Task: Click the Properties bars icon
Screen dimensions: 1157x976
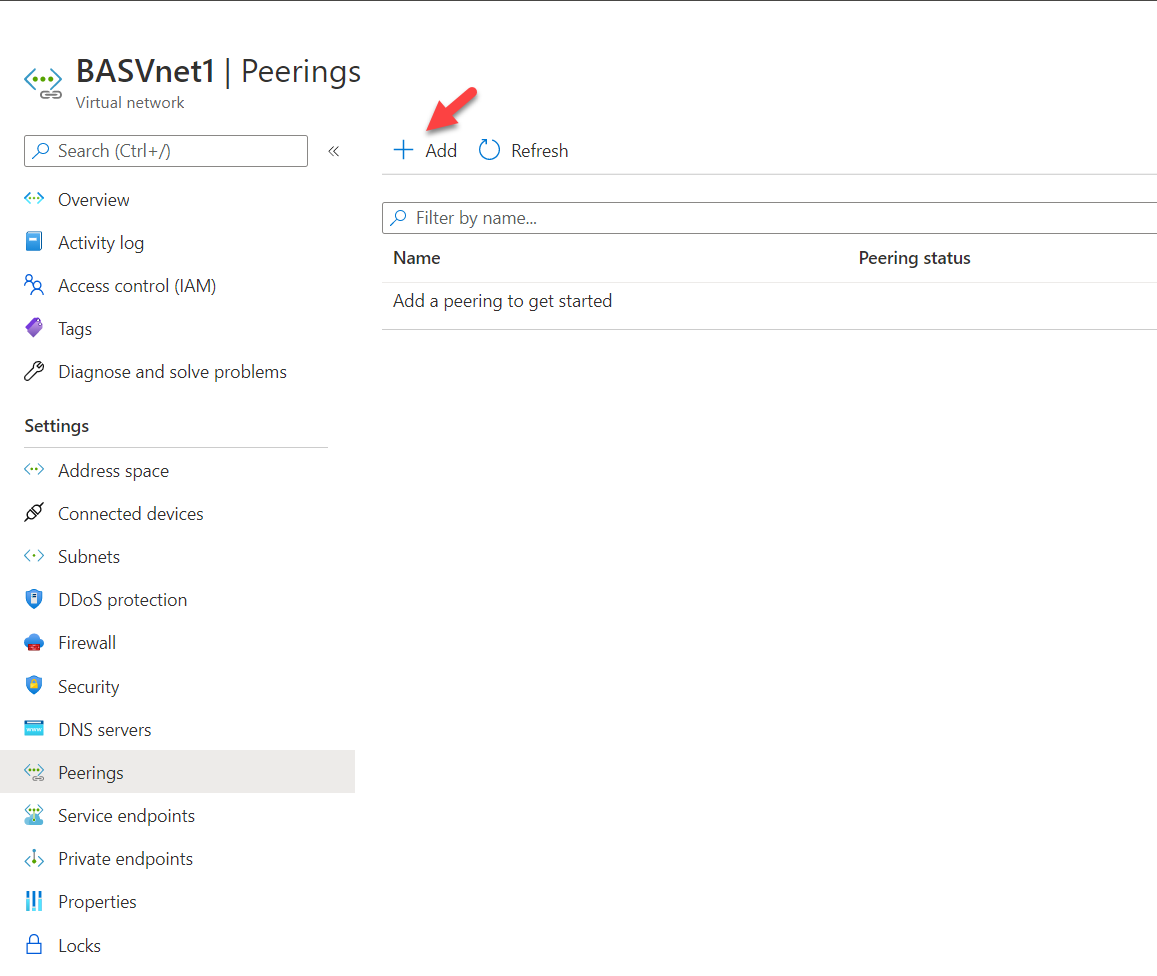Action: click(34, 901)
